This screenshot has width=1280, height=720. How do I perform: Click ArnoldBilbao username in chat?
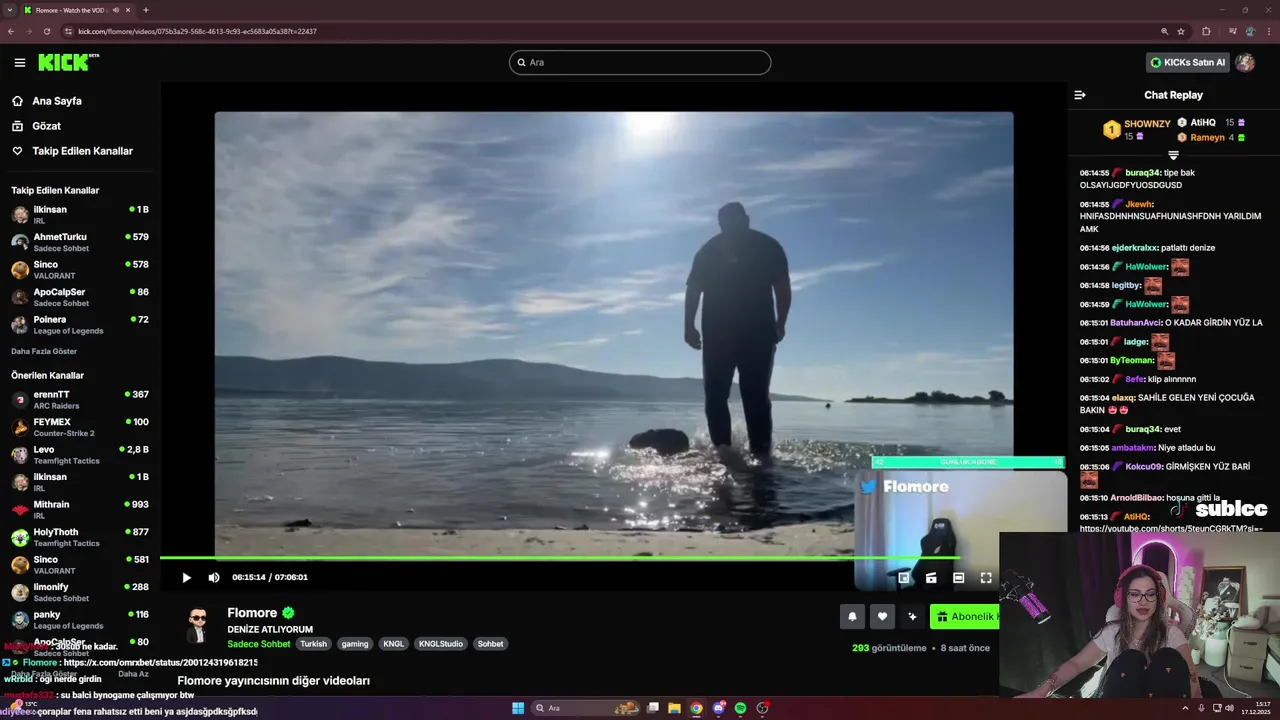pos(1137,498)
